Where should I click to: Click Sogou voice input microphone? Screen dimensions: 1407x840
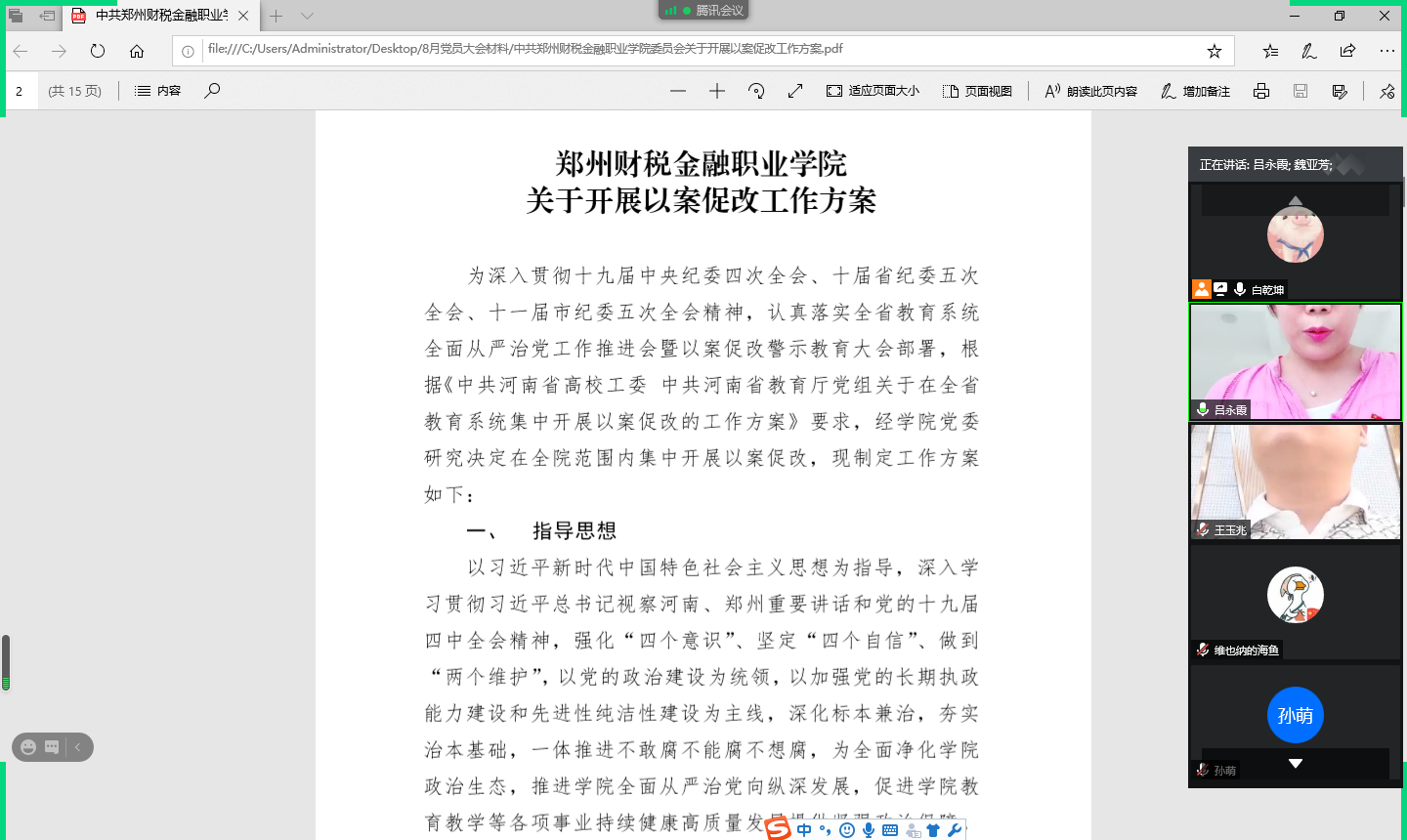coord(869,830)
